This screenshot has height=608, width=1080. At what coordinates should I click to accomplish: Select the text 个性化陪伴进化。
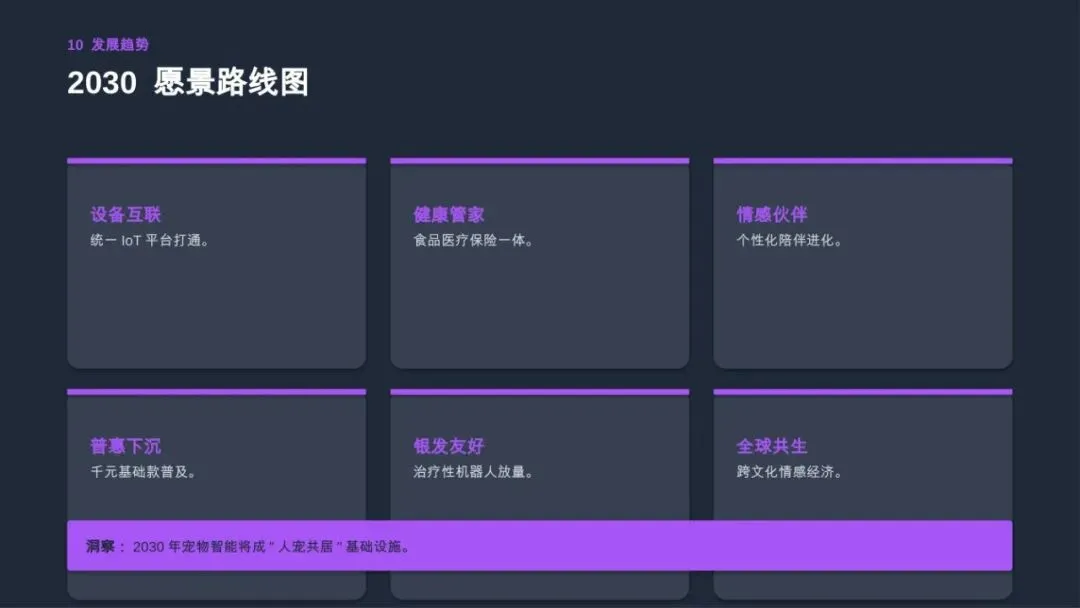tap(789, 240)
